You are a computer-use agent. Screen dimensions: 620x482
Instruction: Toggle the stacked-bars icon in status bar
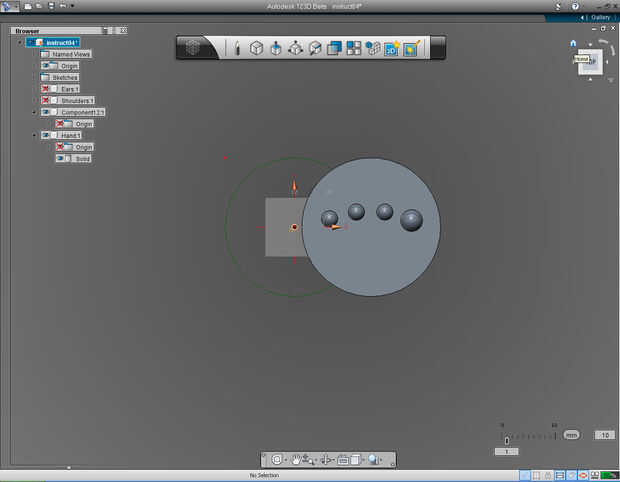point(560,475)
